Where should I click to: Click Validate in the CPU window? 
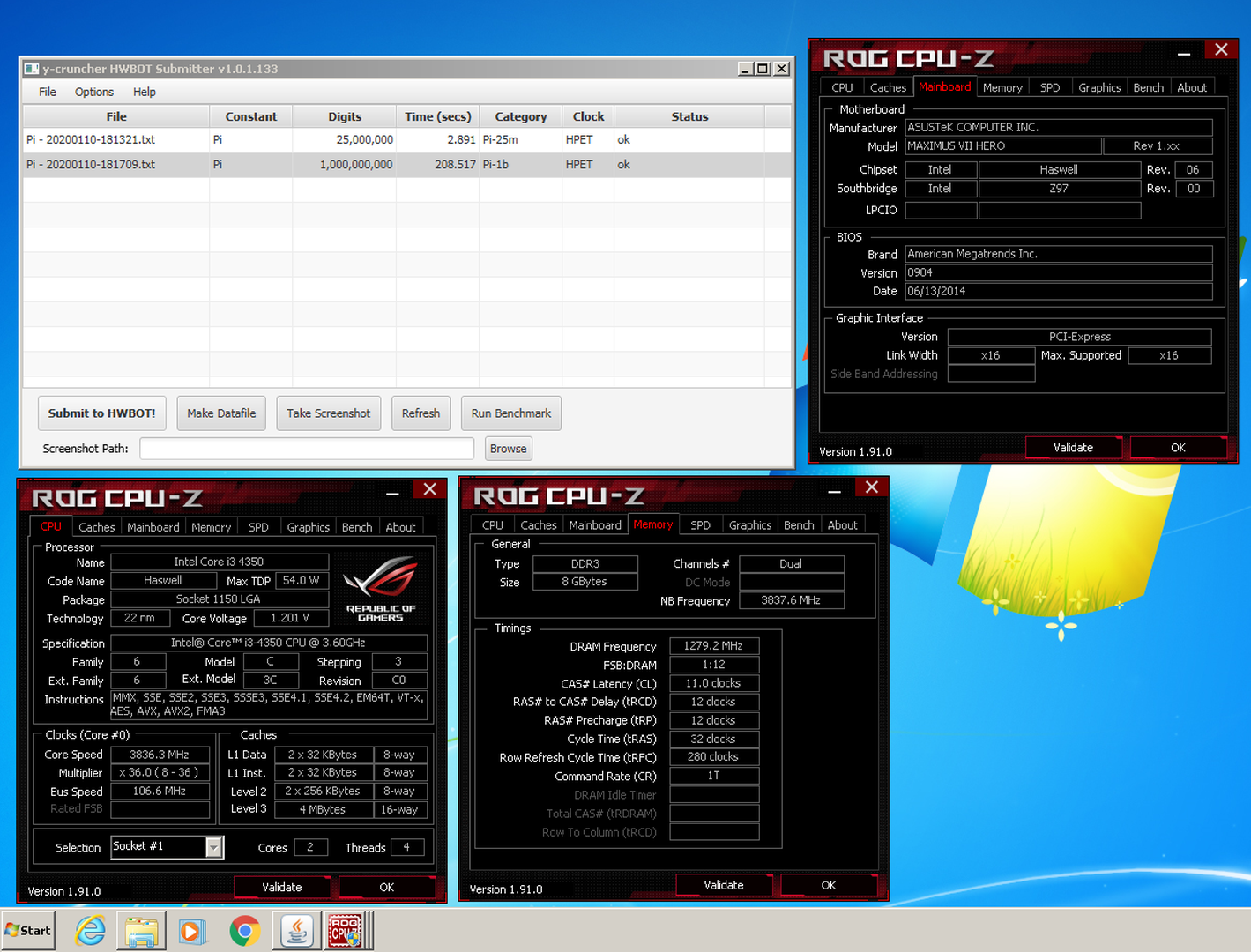tap(281, 888)
